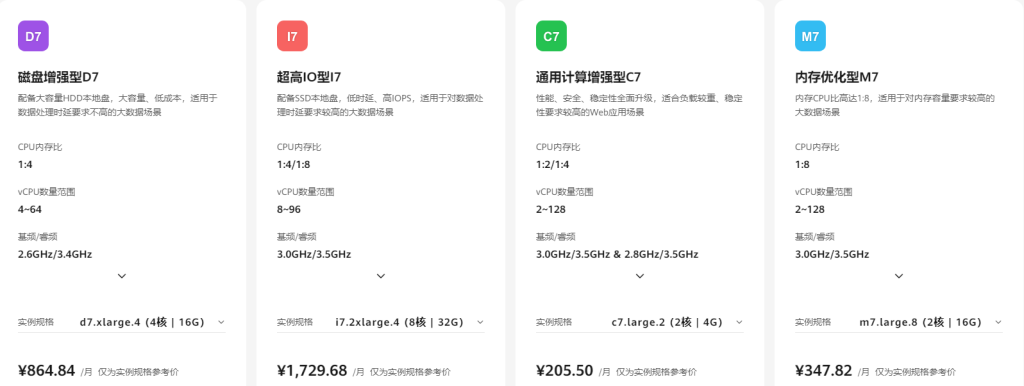Click the vCPU数量范围 label in I7 card
1024x386 pixels.
[x=306, y=192]
